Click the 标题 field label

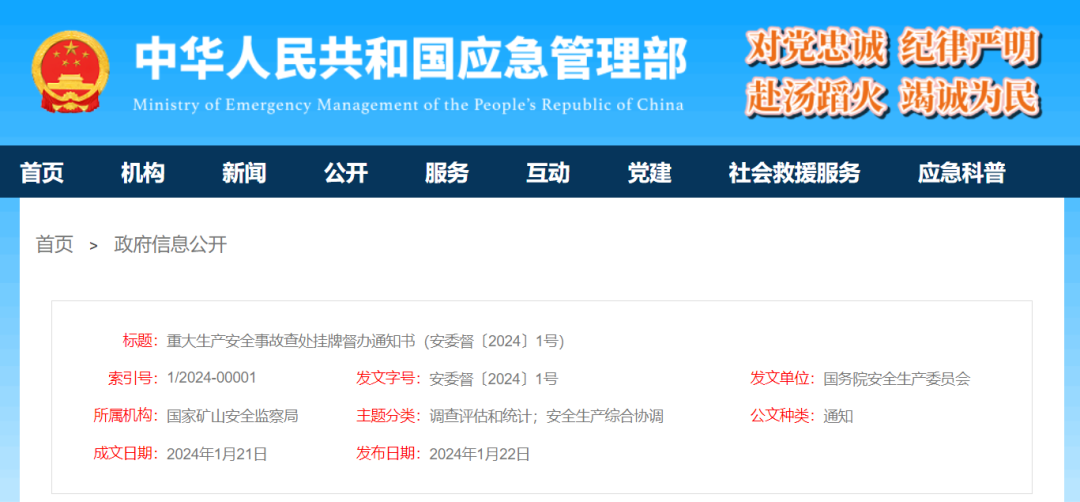click(x=141, y=341)
